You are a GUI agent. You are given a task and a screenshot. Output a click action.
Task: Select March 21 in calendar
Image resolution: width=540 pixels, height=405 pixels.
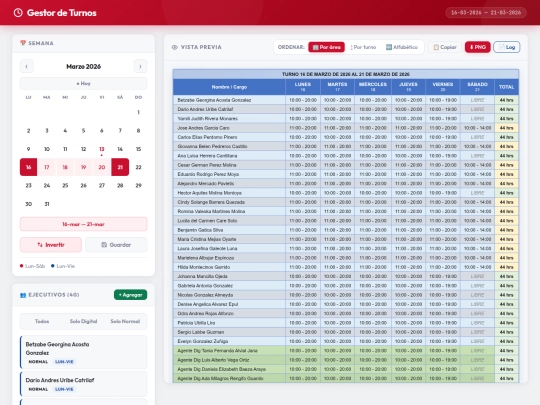120,167
